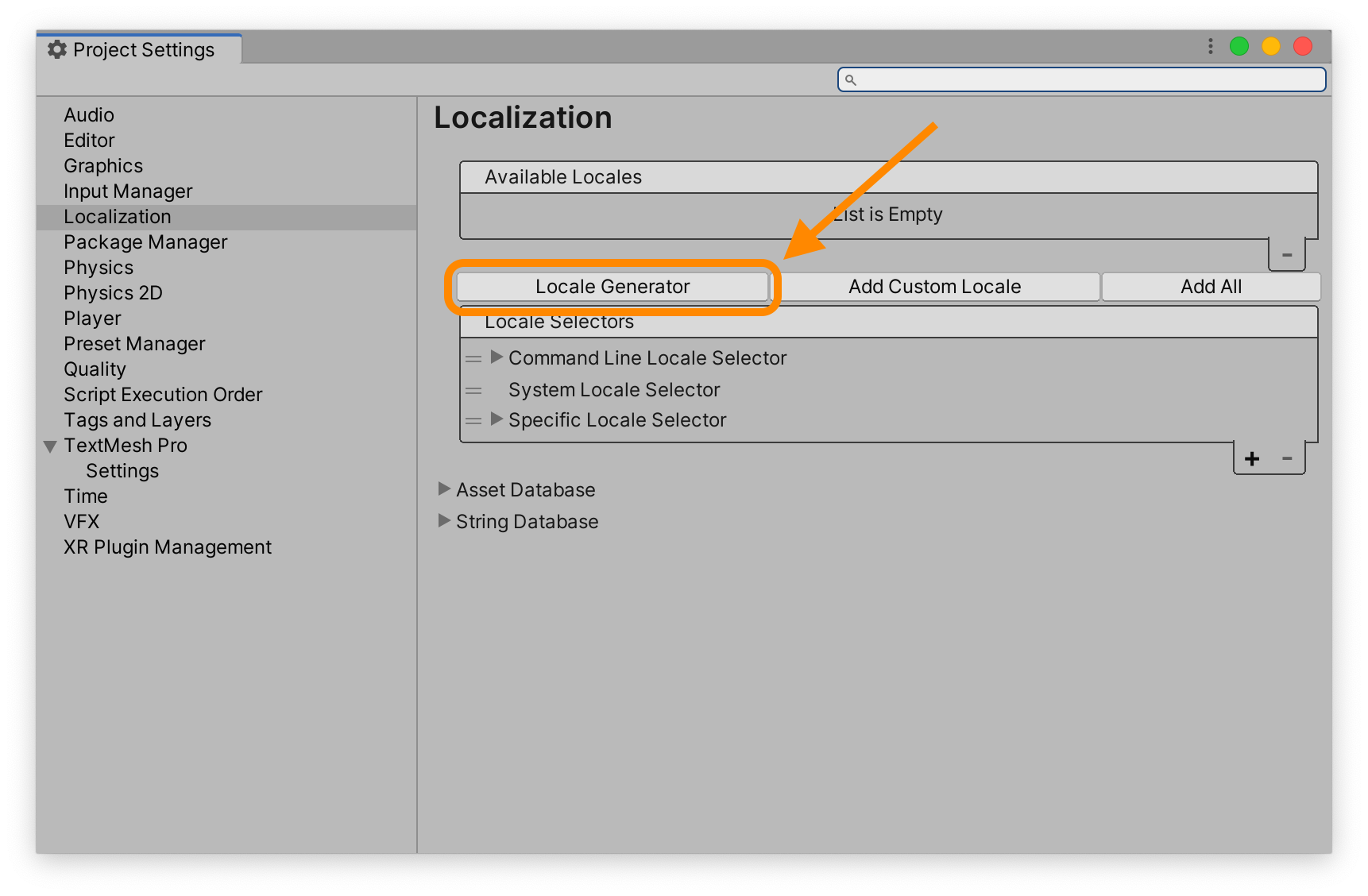Click the Add Custom Locale button
Viewport: 1368px width, 896px height.
tap(935, 287)
